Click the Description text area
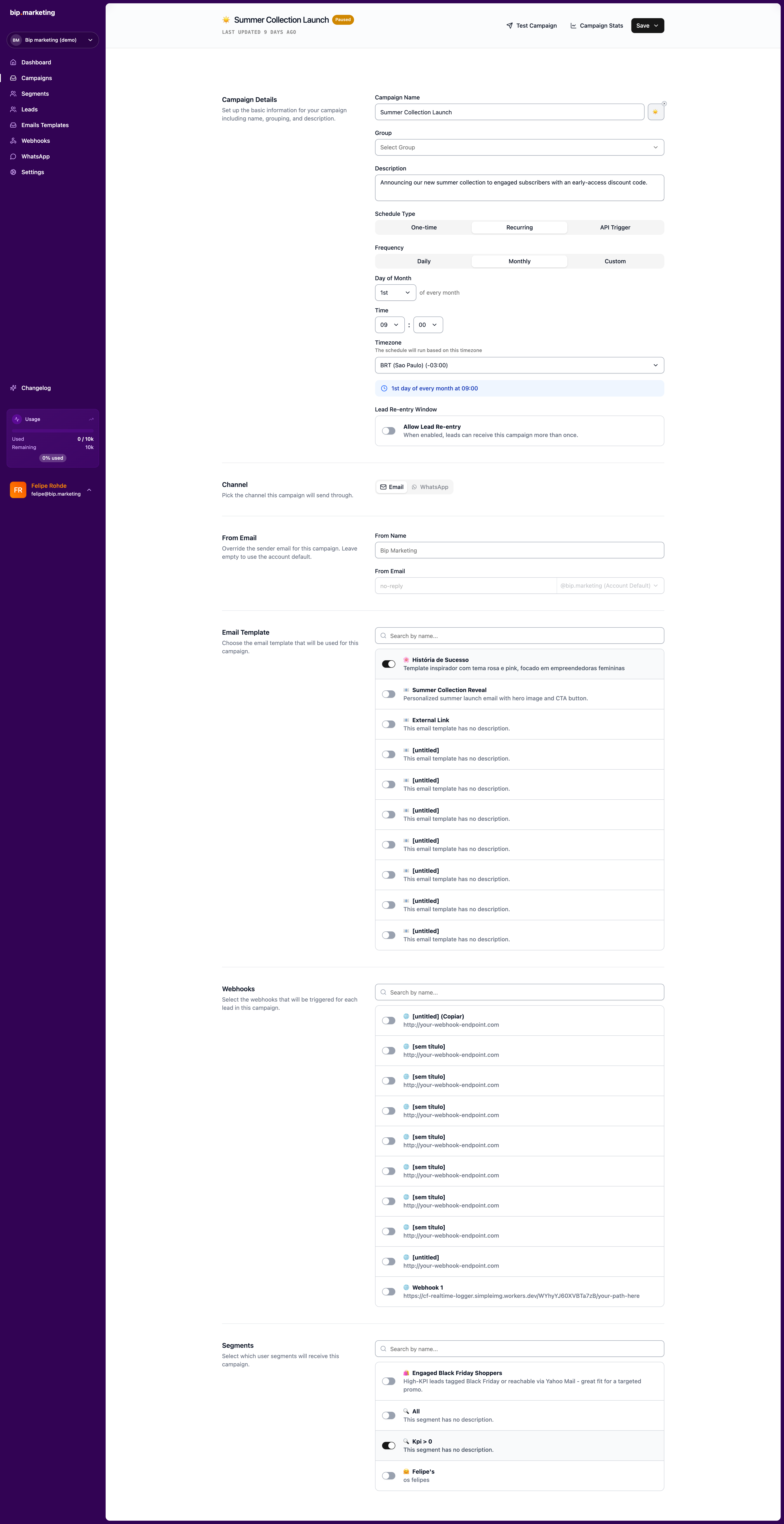This screenshot has width=784, height=1524. (x=520, y=188)
